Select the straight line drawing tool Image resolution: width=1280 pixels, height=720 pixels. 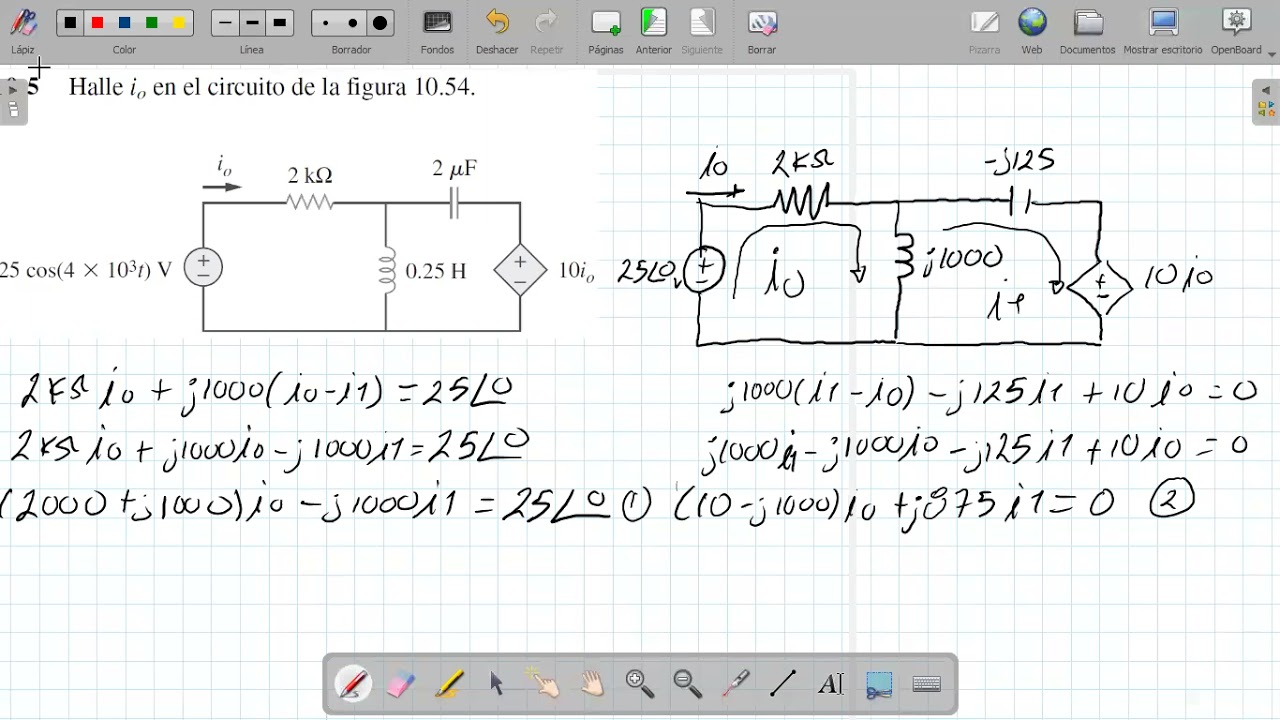[783, 684]
